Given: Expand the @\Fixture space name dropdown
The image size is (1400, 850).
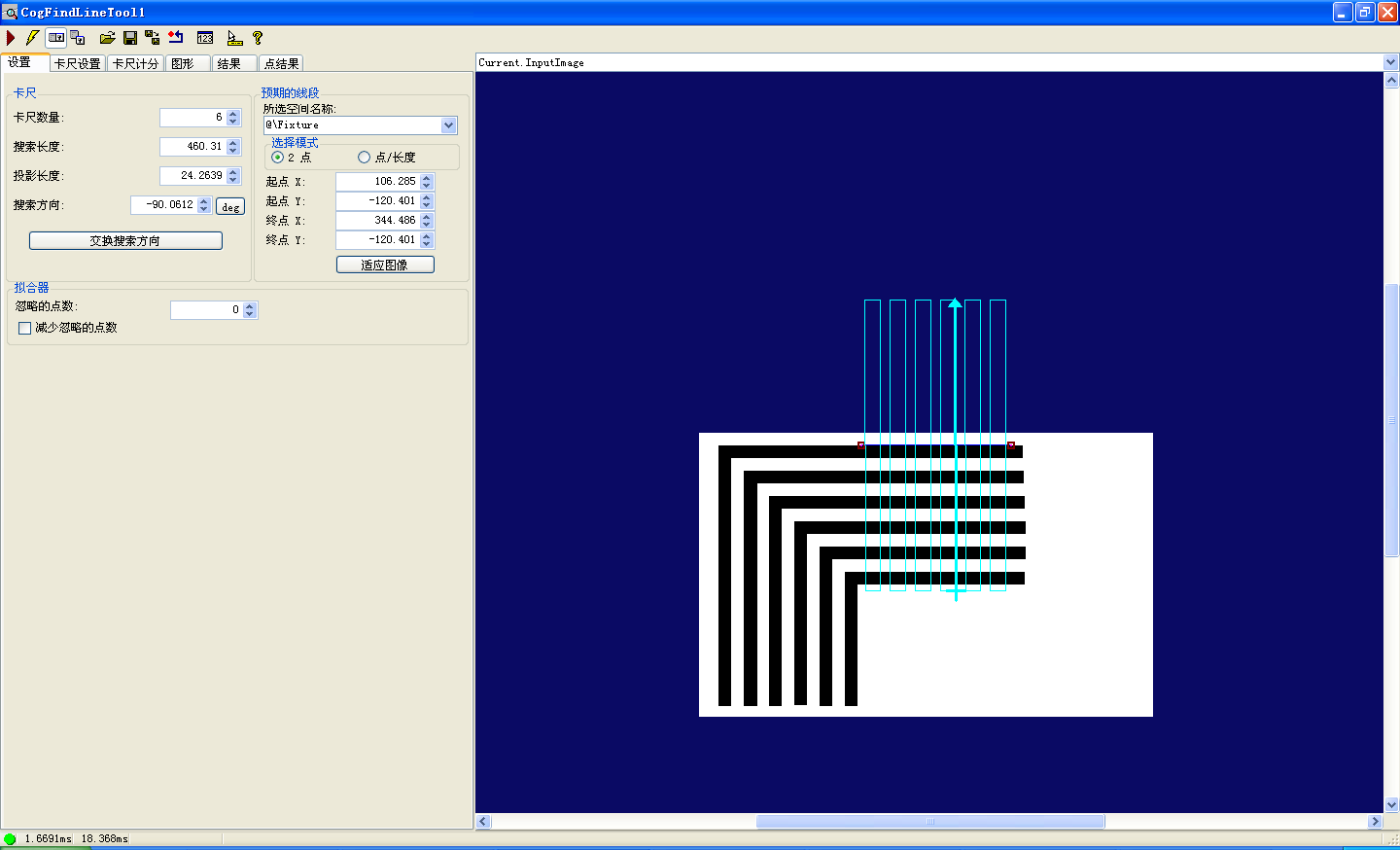Looking at the screenshot, I should pos(449,125).
